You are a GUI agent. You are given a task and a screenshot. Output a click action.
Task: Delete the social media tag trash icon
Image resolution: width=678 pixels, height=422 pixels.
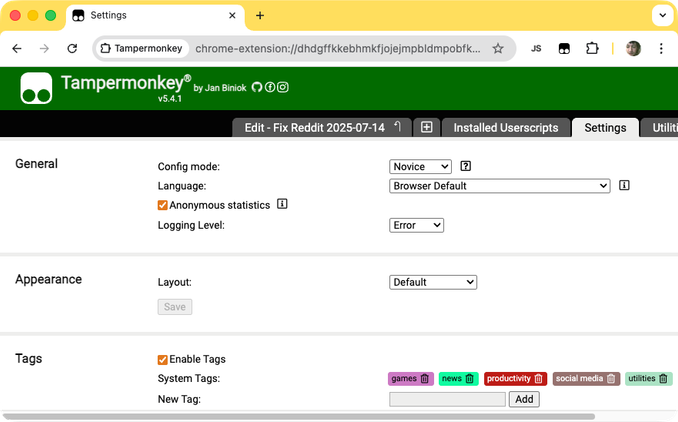coord(611,379)
